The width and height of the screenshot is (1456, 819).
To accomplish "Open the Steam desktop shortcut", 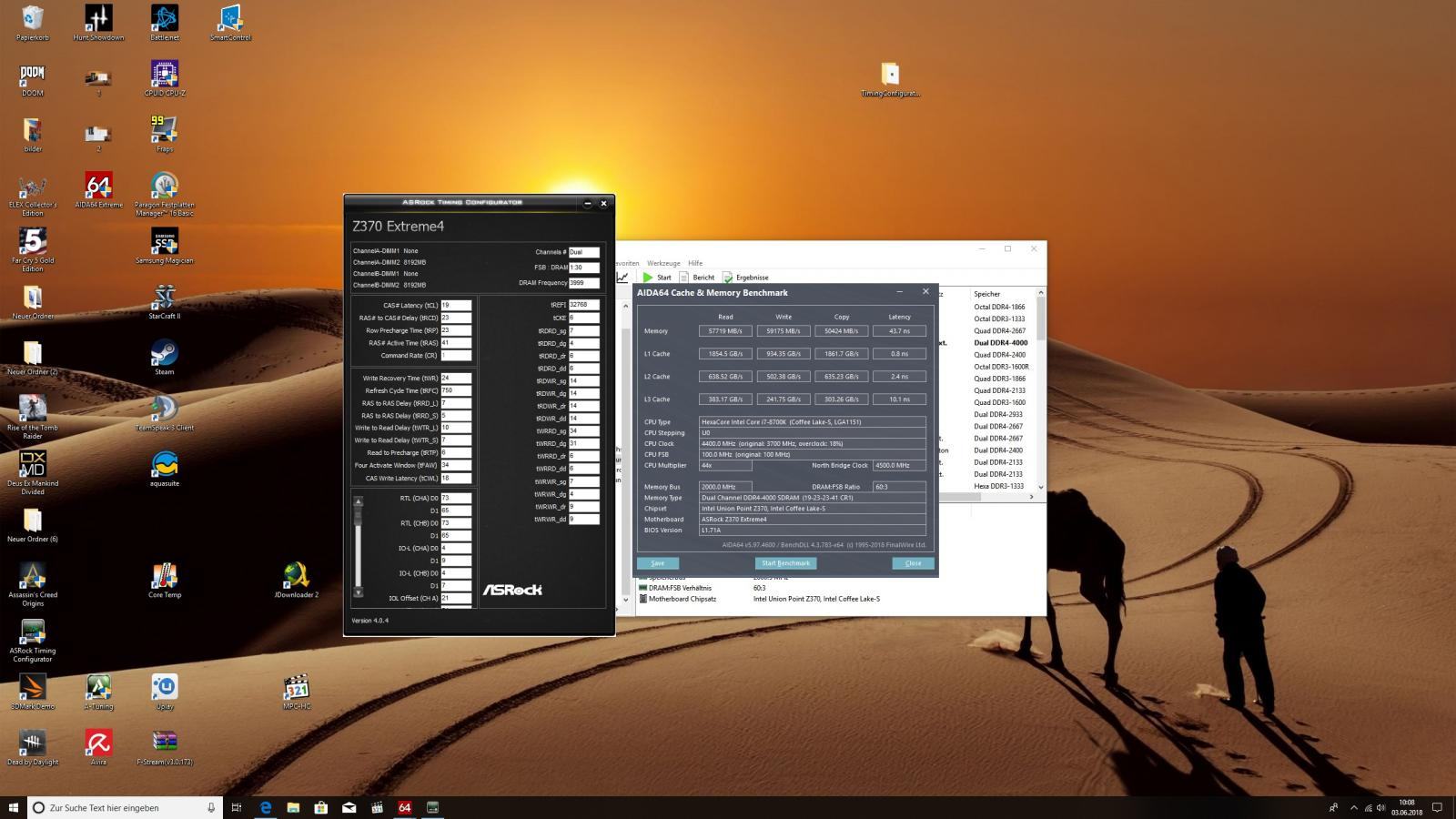I will [x=165, y=358].
